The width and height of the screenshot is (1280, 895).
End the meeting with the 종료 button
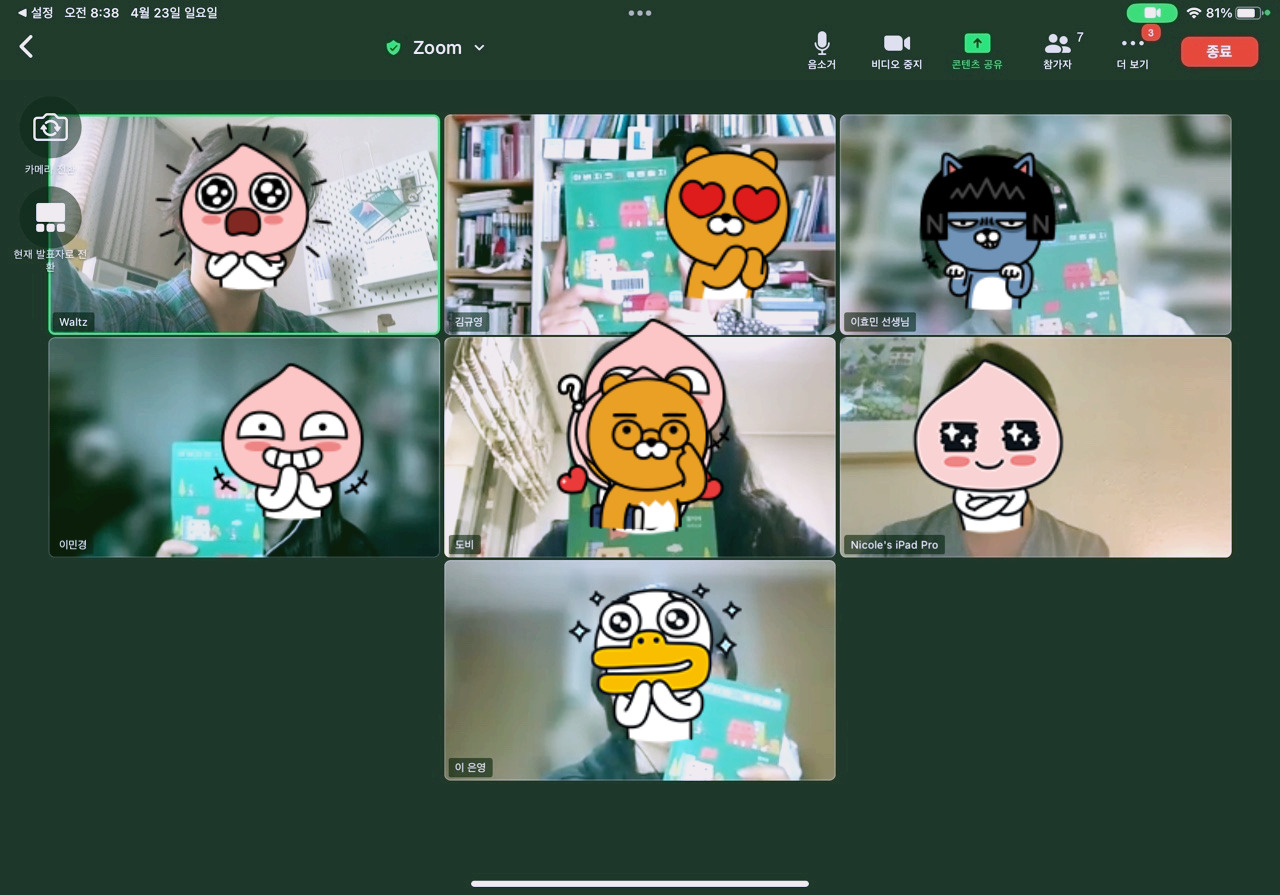[1219, 51]
